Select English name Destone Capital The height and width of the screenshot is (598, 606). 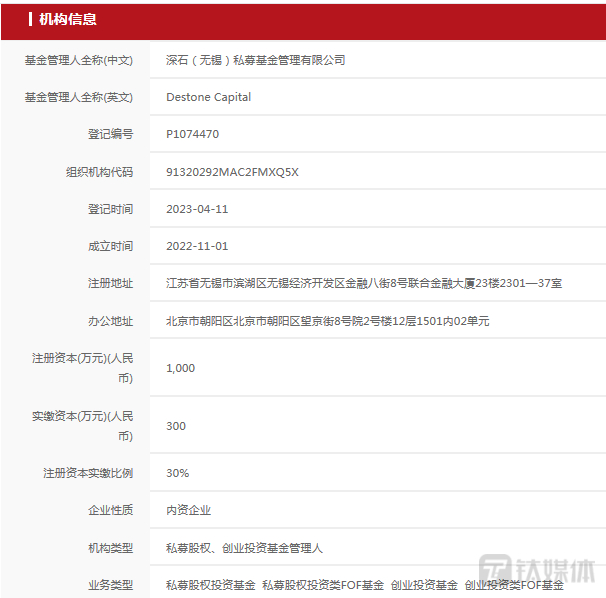tap(208, 97)
